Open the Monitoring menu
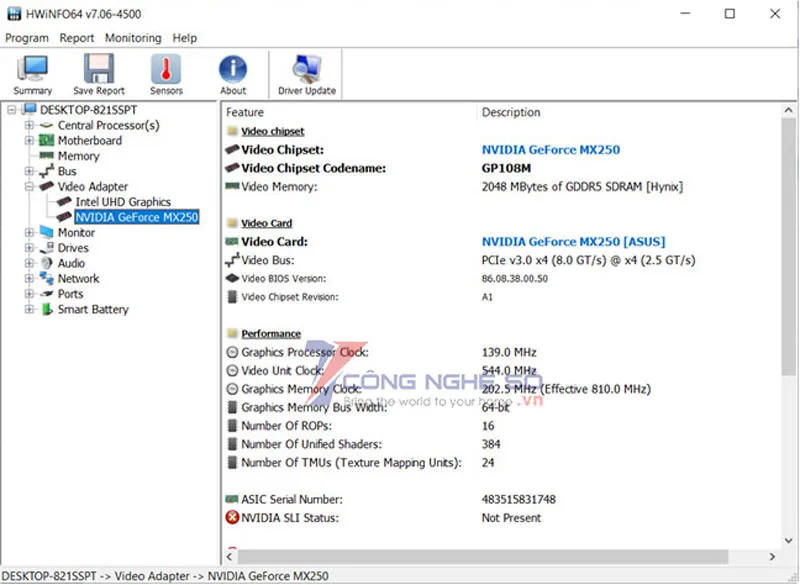The height and width of the screenshot is (585, 800). click(132, 37)
